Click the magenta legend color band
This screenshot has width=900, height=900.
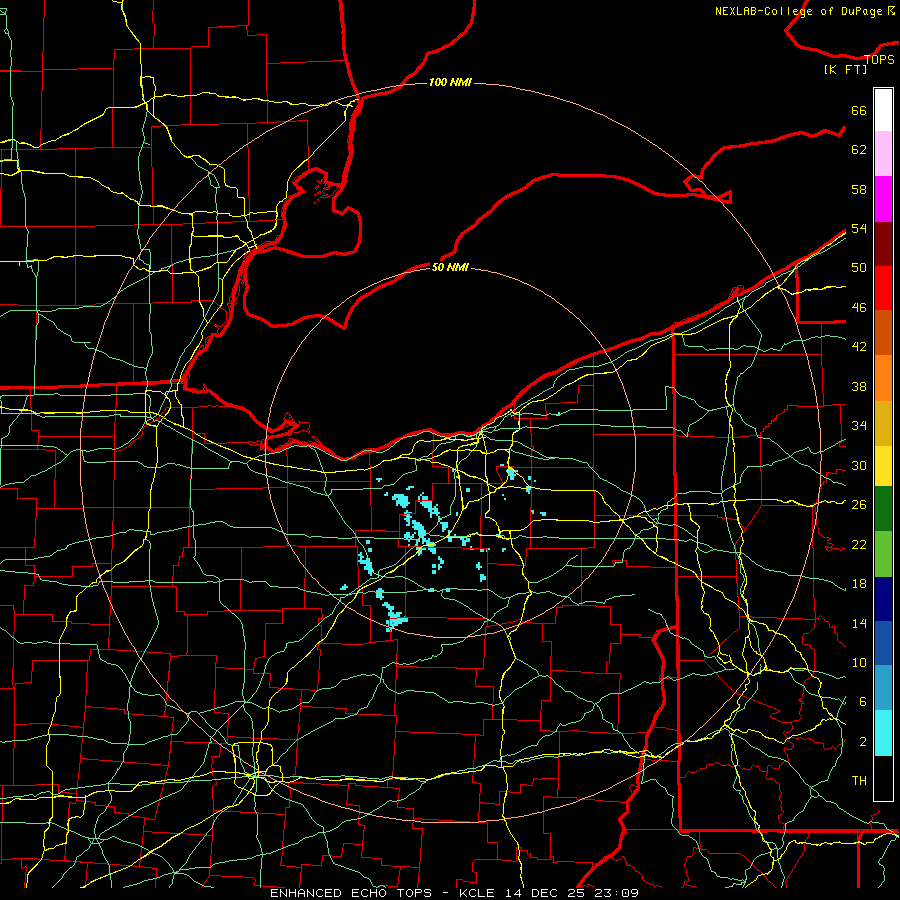883,199
